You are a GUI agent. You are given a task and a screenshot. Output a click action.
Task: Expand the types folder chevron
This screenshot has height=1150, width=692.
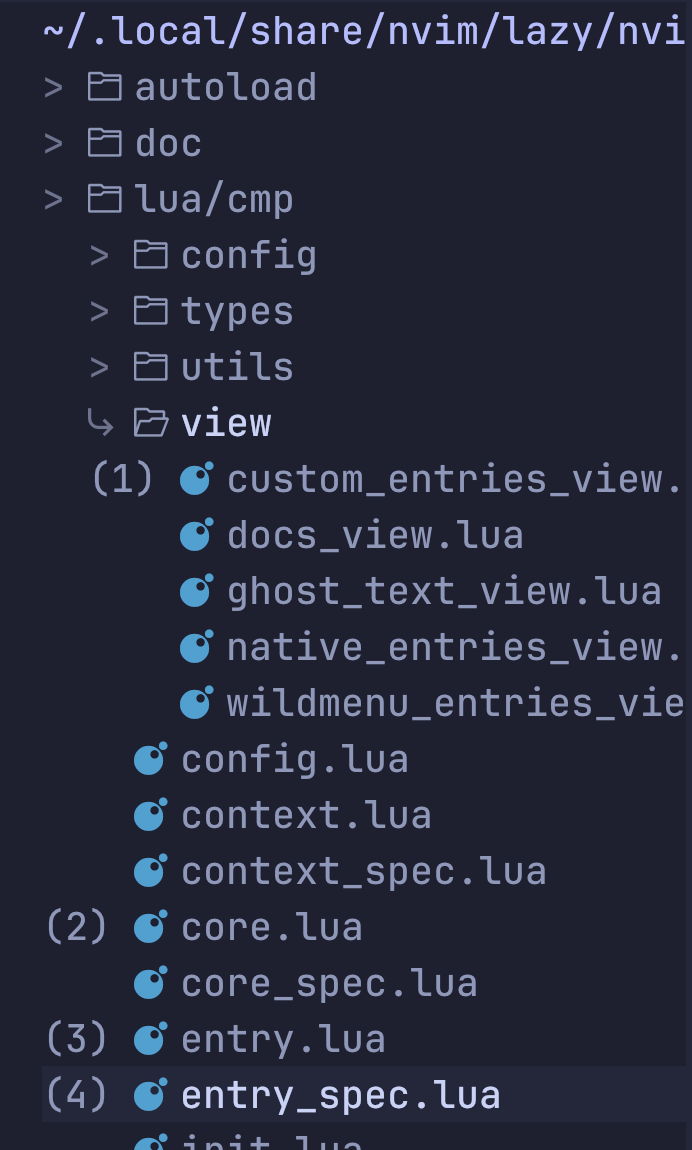(100, 312)
